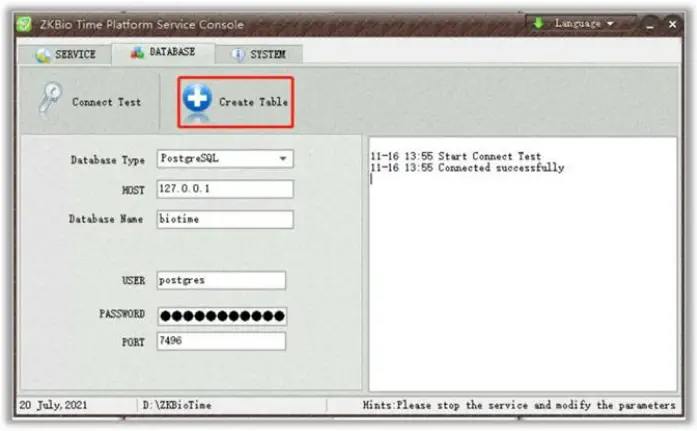Viewport: 697px width, 431px height.
Task: Click the 'PORT' label
Action: point(133,342)
